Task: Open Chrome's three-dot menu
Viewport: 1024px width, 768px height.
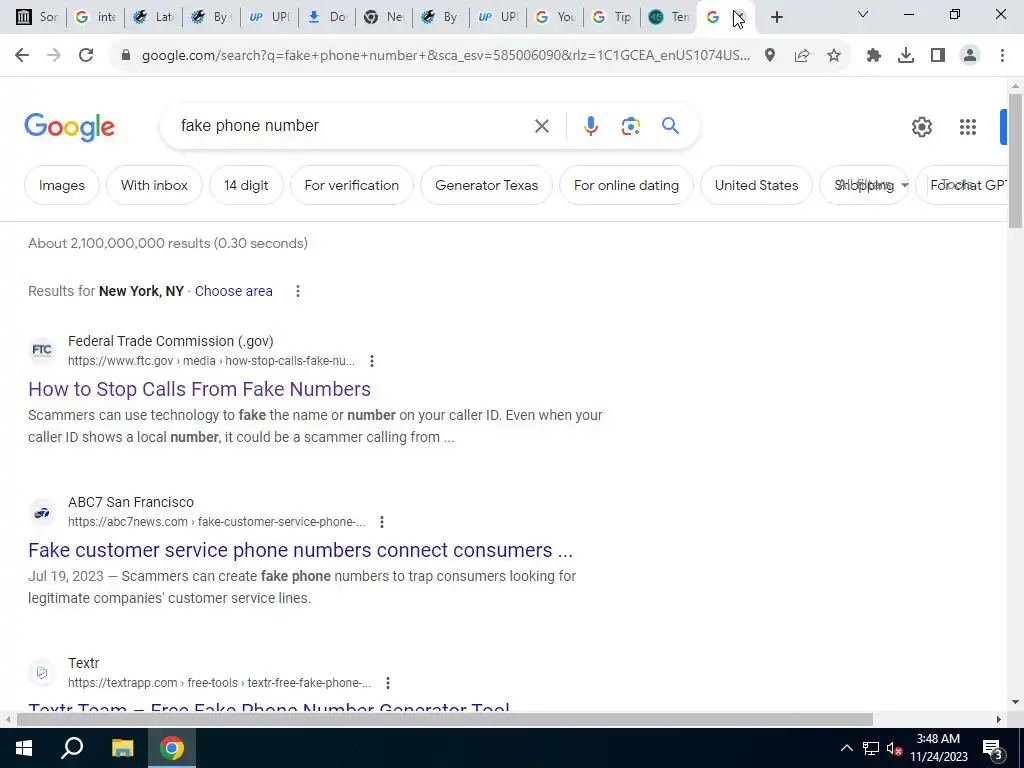Action: click(1002, 56)
